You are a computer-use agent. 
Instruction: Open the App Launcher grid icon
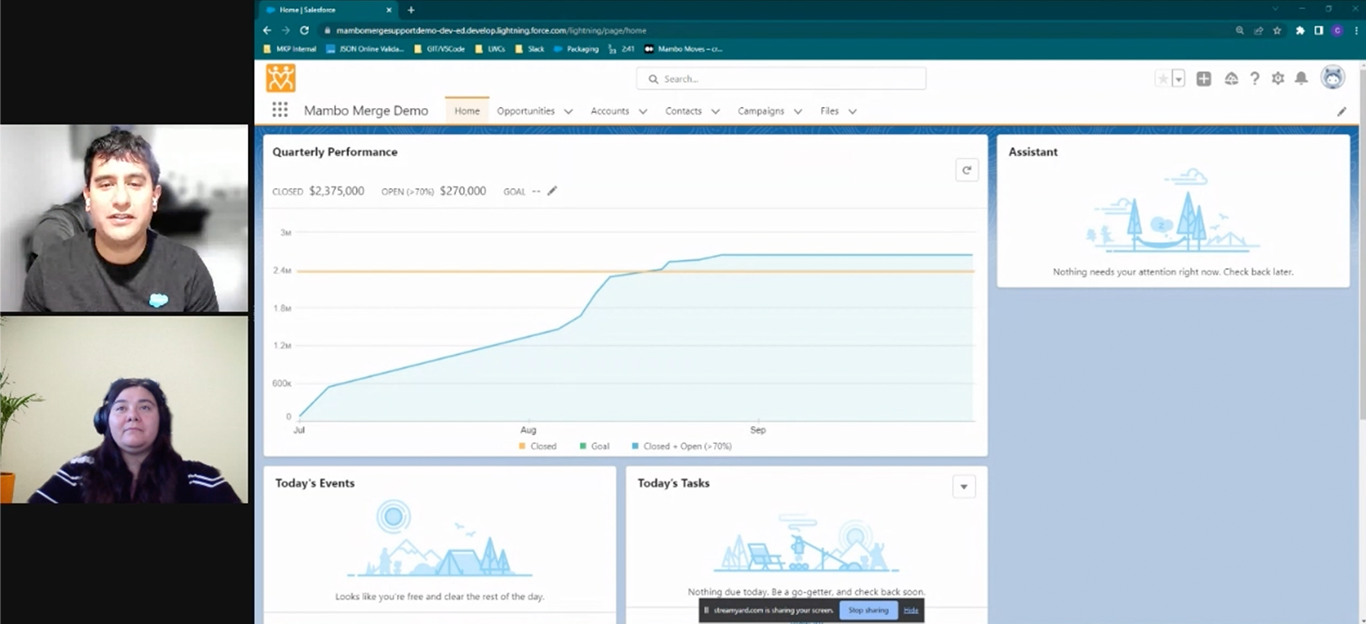coord(280,111)
